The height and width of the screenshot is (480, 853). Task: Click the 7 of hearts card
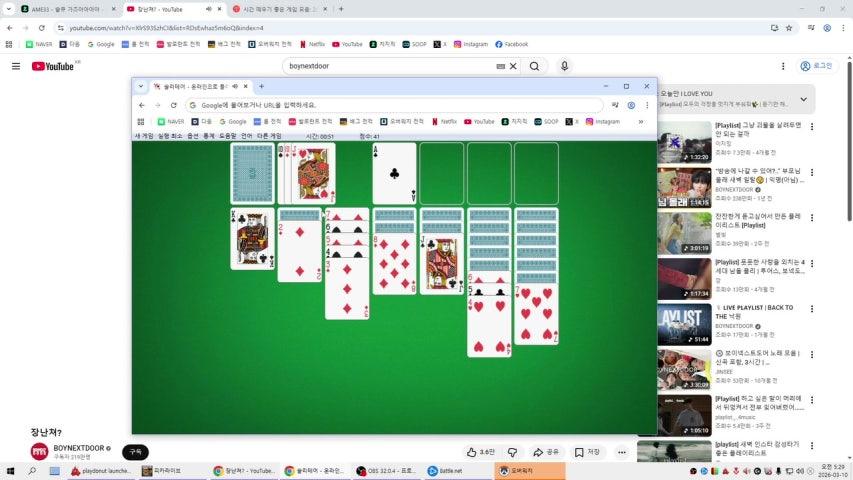click(536, 315)
